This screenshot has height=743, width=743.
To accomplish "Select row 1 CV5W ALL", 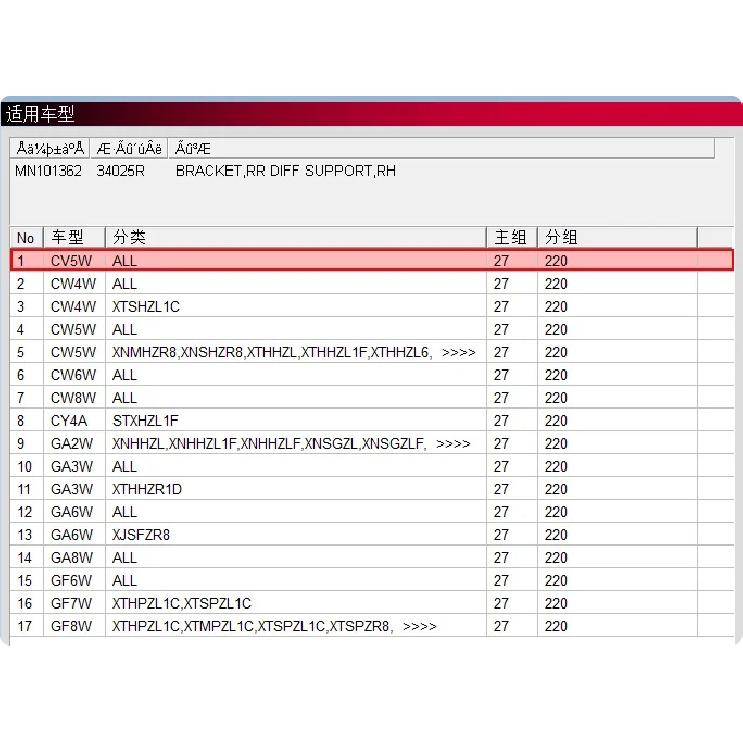I will click(x=372, y=261).
